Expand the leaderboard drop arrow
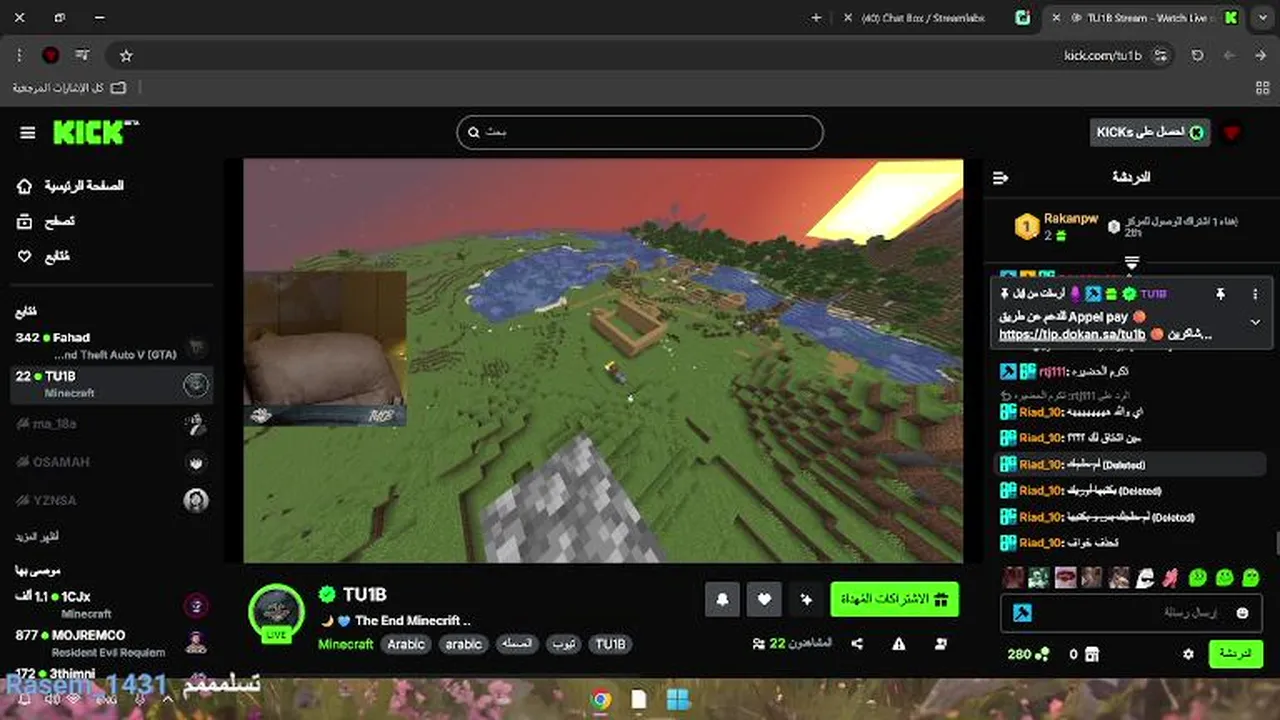This screenshot has width=1280, height=720. 1131,262
